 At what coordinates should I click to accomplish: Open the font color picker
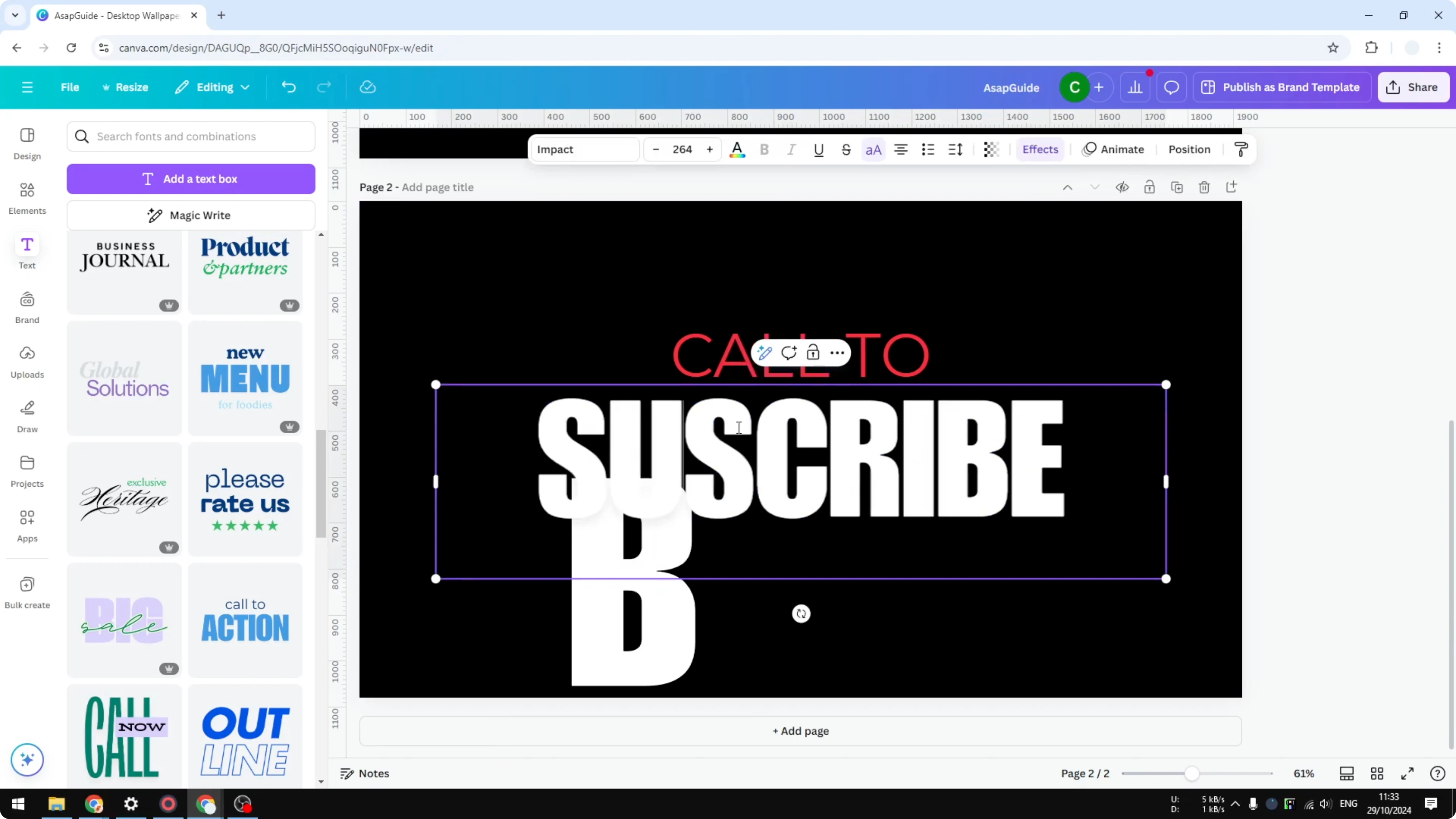click(x=737, y=149)
